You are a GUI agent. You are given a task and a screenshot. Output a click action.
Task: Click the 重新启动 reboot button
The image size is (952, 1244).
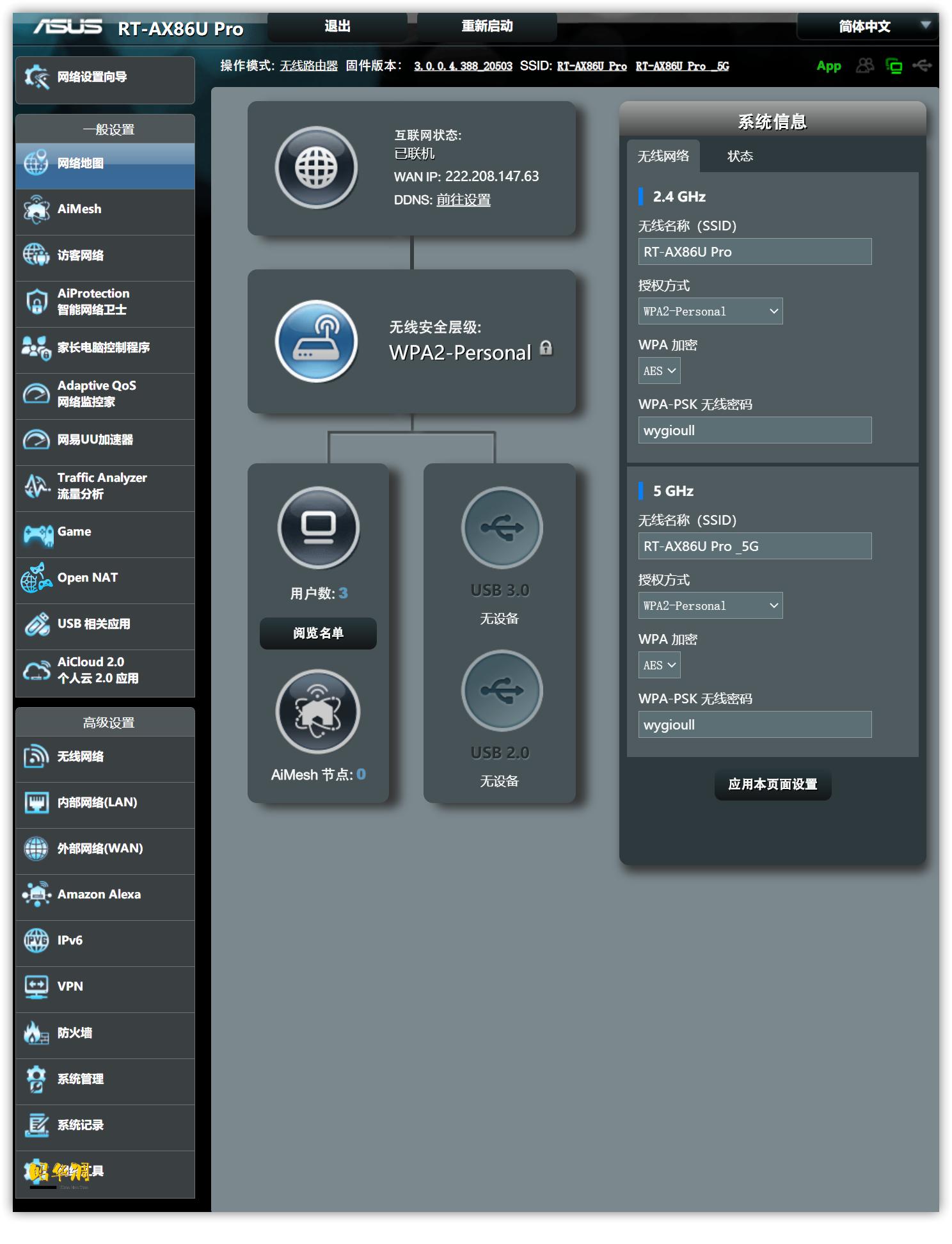(x=487, y=26)
